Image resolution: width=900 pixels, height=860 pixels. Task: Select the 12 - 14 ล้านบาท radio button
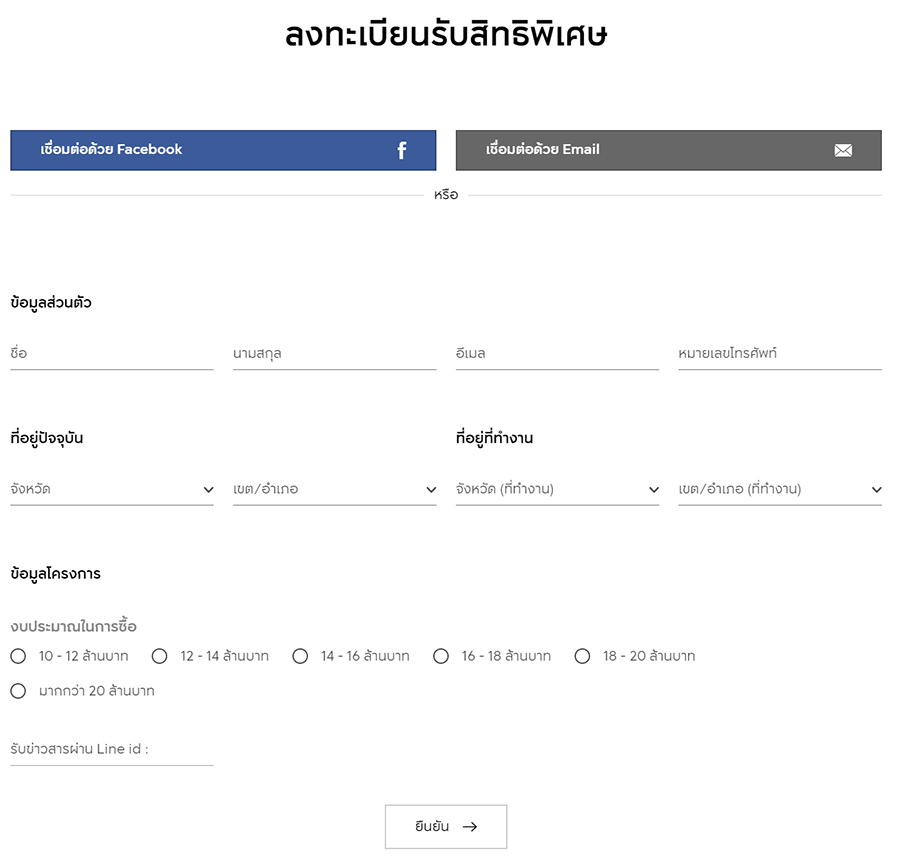[x=159, y=656]
